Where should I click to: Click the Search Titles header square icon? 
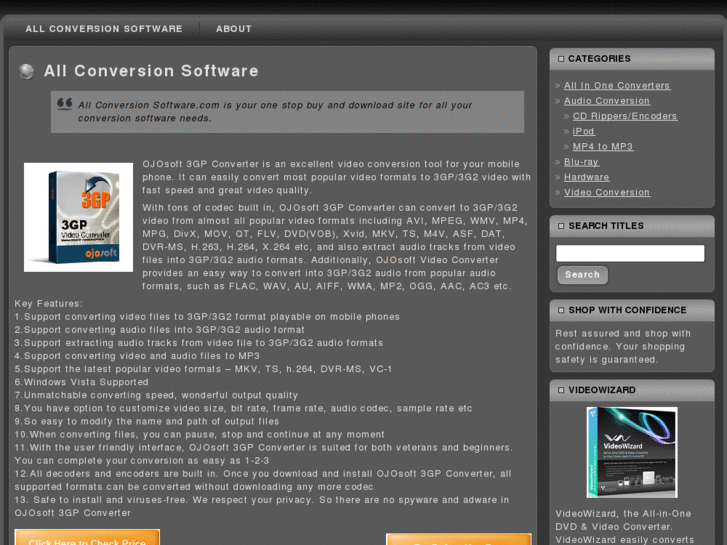click(x=561, y=226)
